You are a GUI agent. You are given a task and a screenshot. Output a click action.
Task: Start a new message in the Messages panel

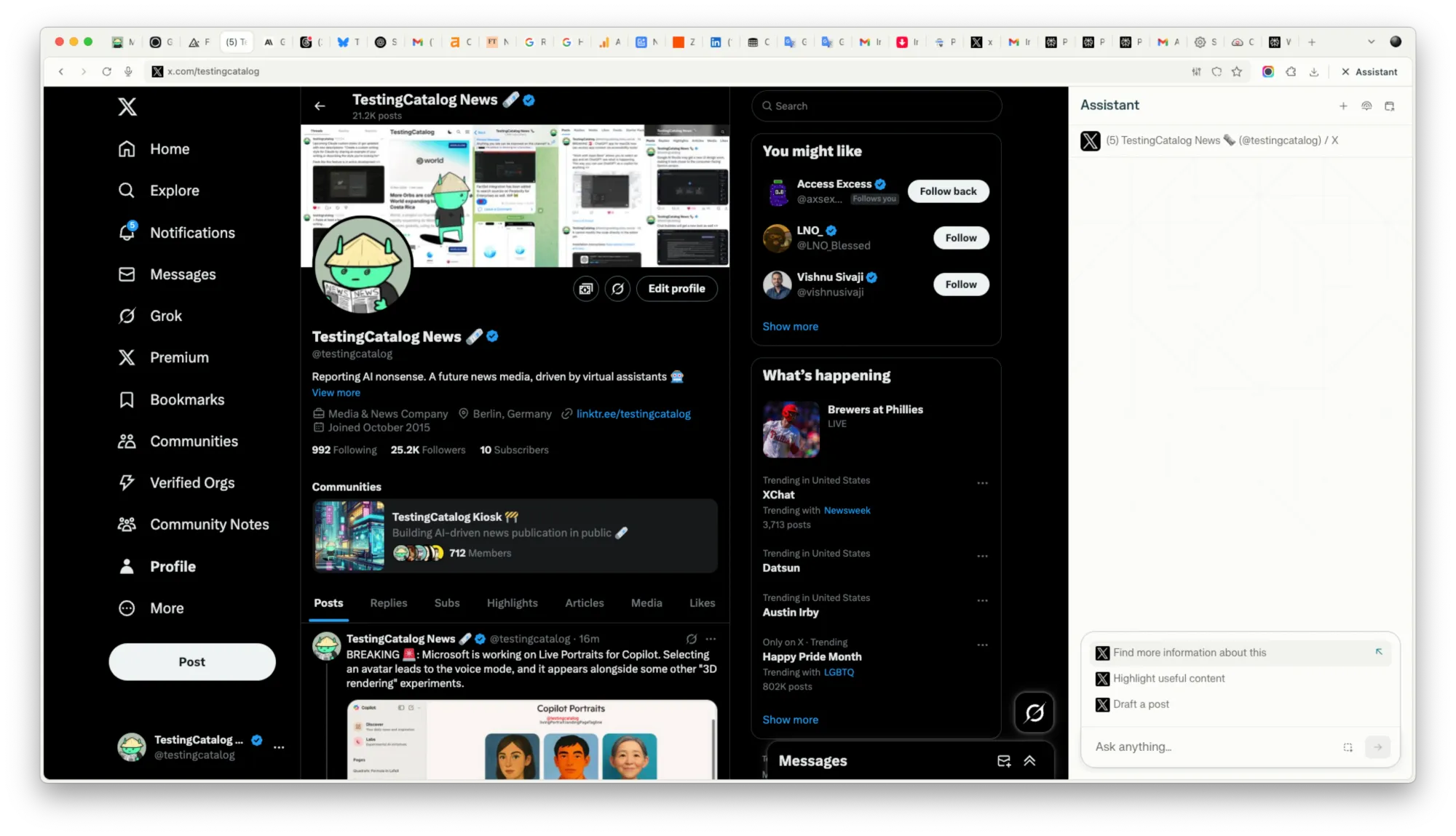click(1003, 760)
